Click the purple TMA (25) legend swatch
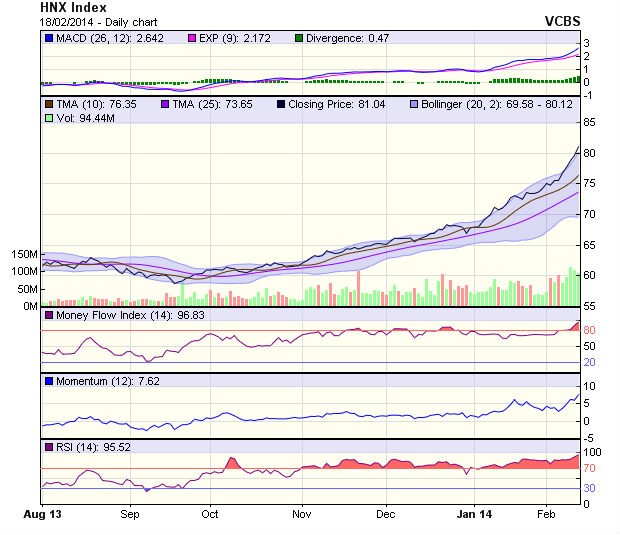This screenshot has width=620, height=535. [166, 103]
